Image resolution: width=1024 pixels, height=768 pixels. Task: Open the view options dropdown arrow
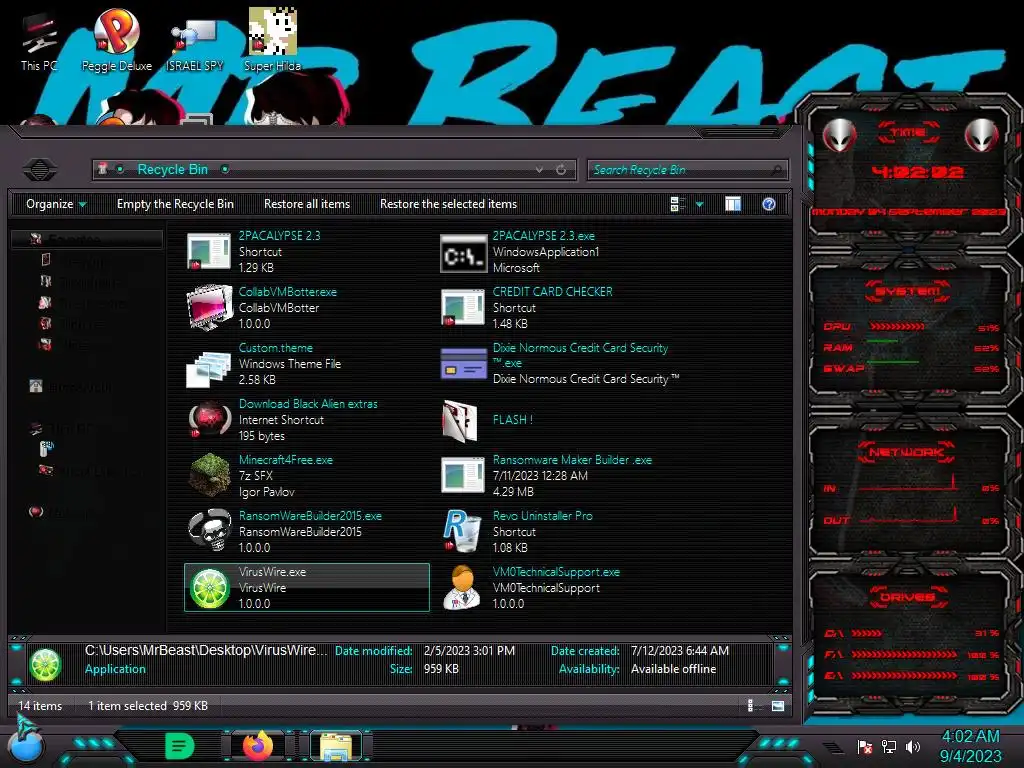pos(699,204)
